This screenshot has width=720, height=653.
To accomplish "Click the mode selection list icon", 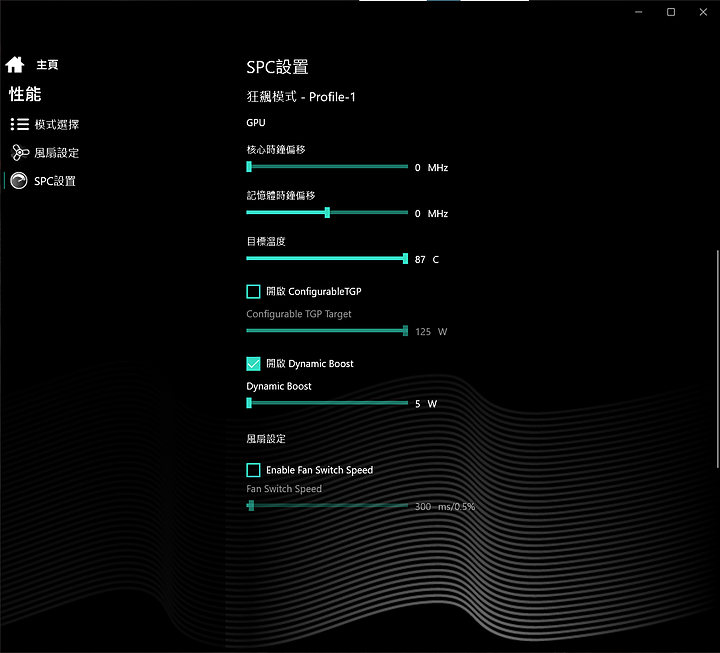I will pos(20,124).
